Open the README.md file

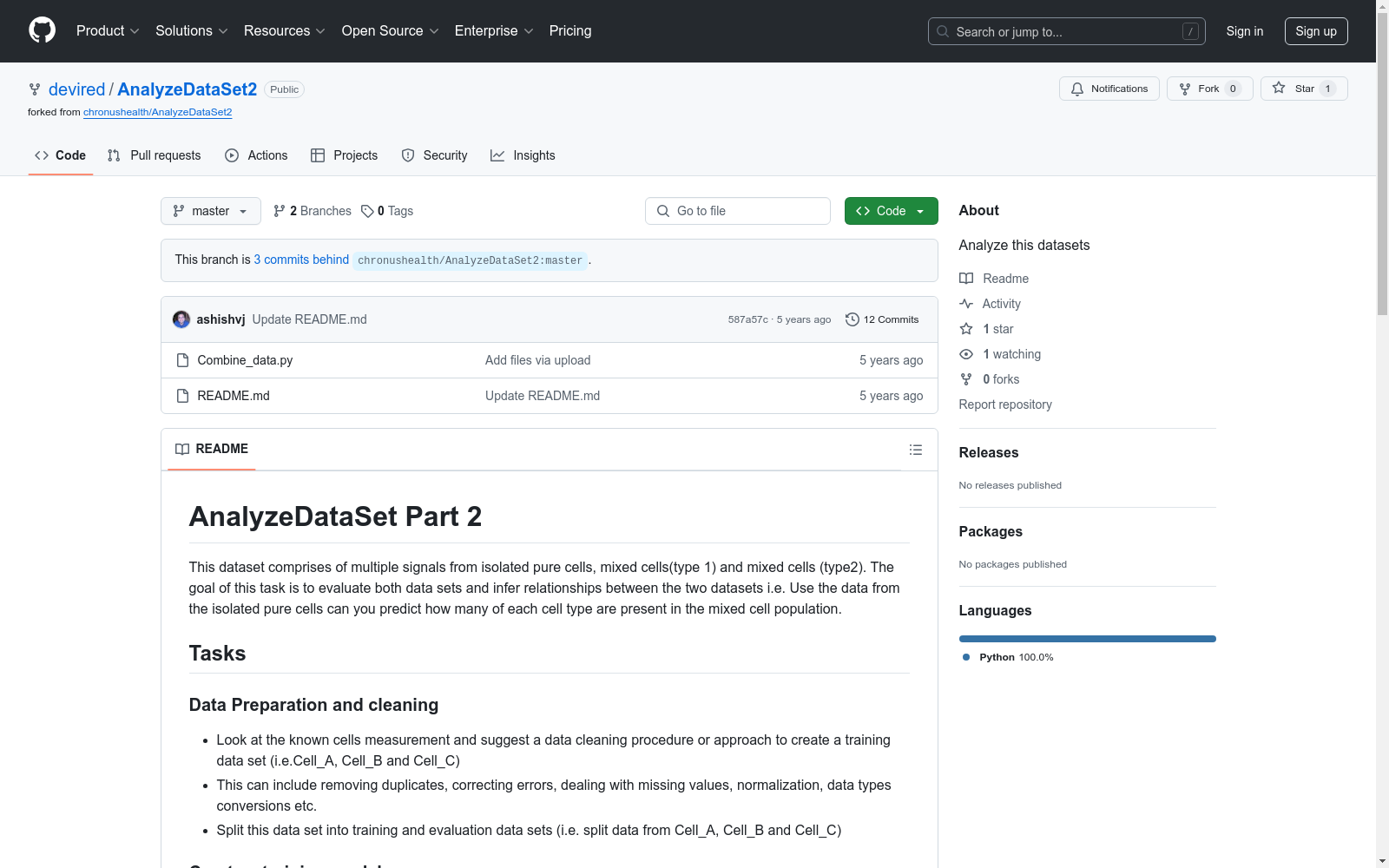click(234, 396)
